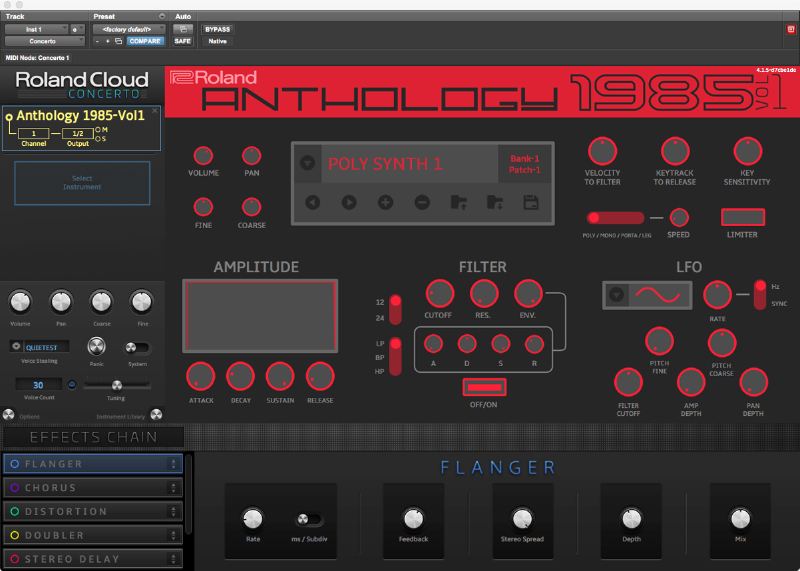
Task: Toggle the S solo radio on instrument slot
Action: 98,139
